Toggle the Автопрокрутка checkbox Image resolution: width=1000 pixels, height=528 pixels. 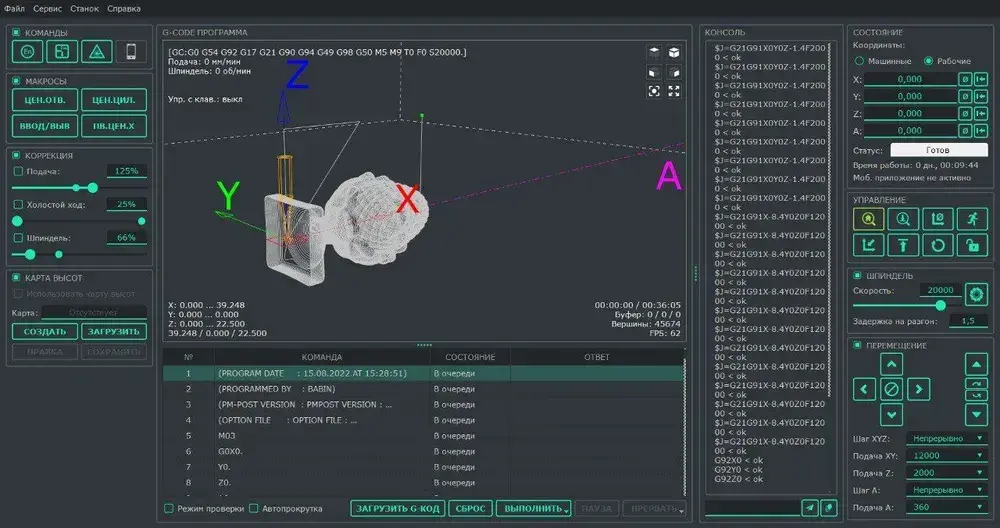pyautogui.click(x=254, y=508)
